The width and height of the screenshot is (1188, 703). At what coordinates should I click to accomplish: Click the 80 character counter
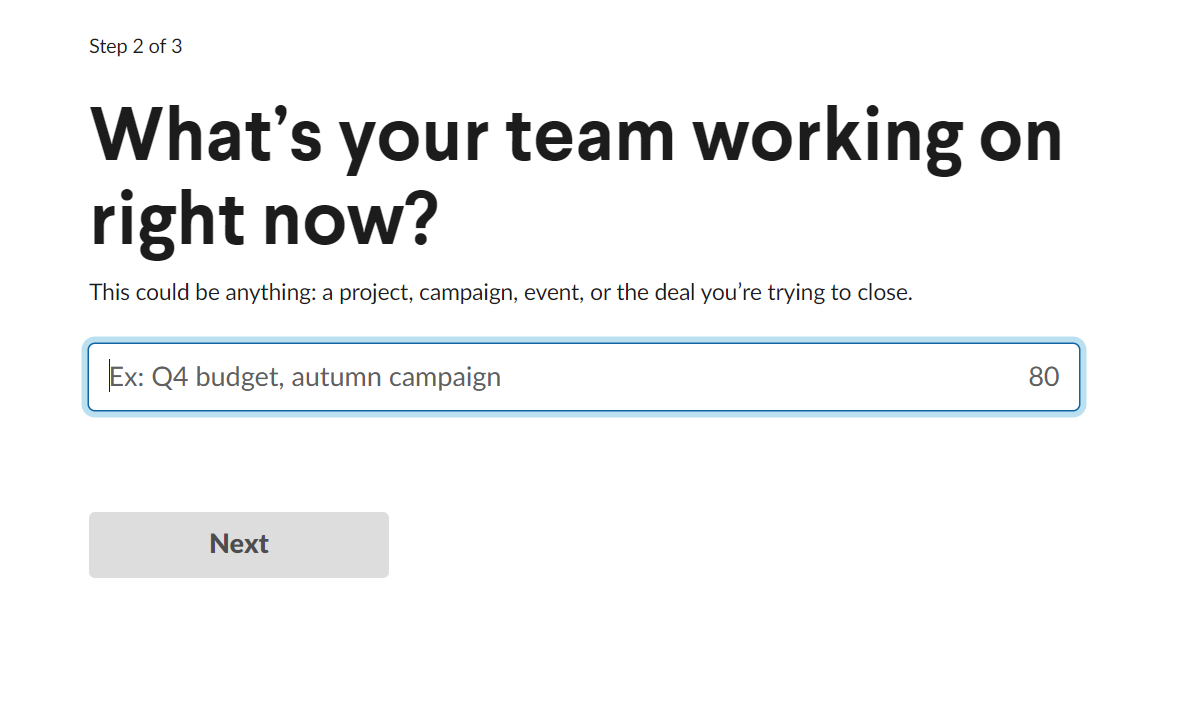point(1043,376)
